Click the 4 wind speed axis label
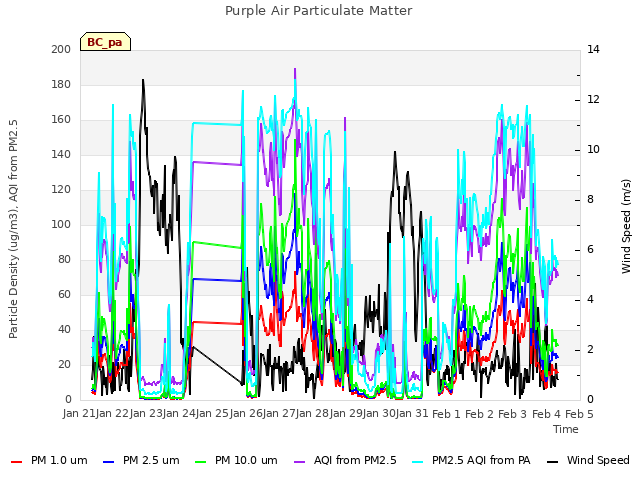This screenshot has width=640, height=480. pos(591,300)
